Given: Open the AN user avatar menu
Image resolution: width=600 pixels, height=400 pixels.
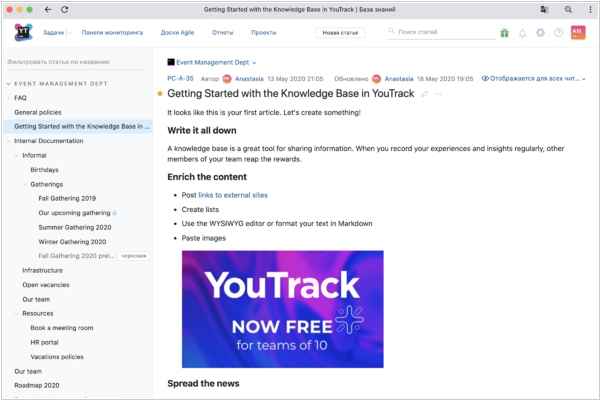Looking at the screenshot, I should [578, 33].
